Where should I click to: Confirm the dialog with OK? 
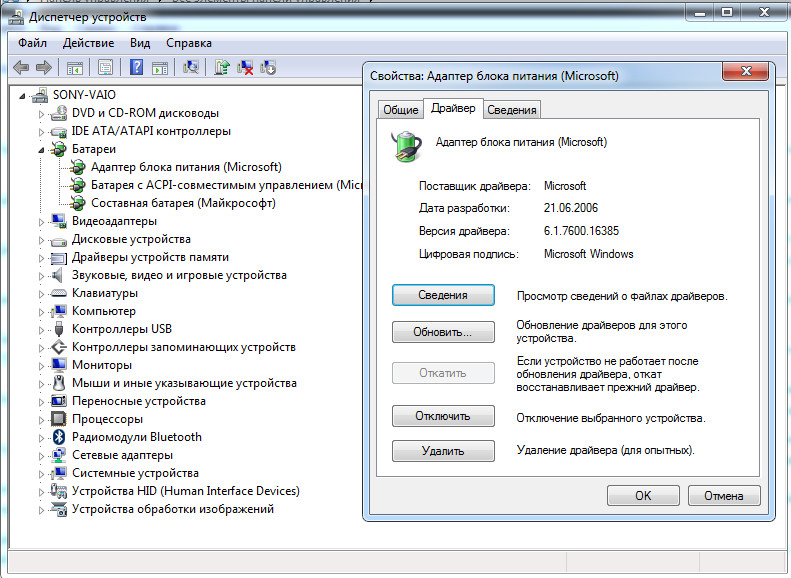[643, 495]
